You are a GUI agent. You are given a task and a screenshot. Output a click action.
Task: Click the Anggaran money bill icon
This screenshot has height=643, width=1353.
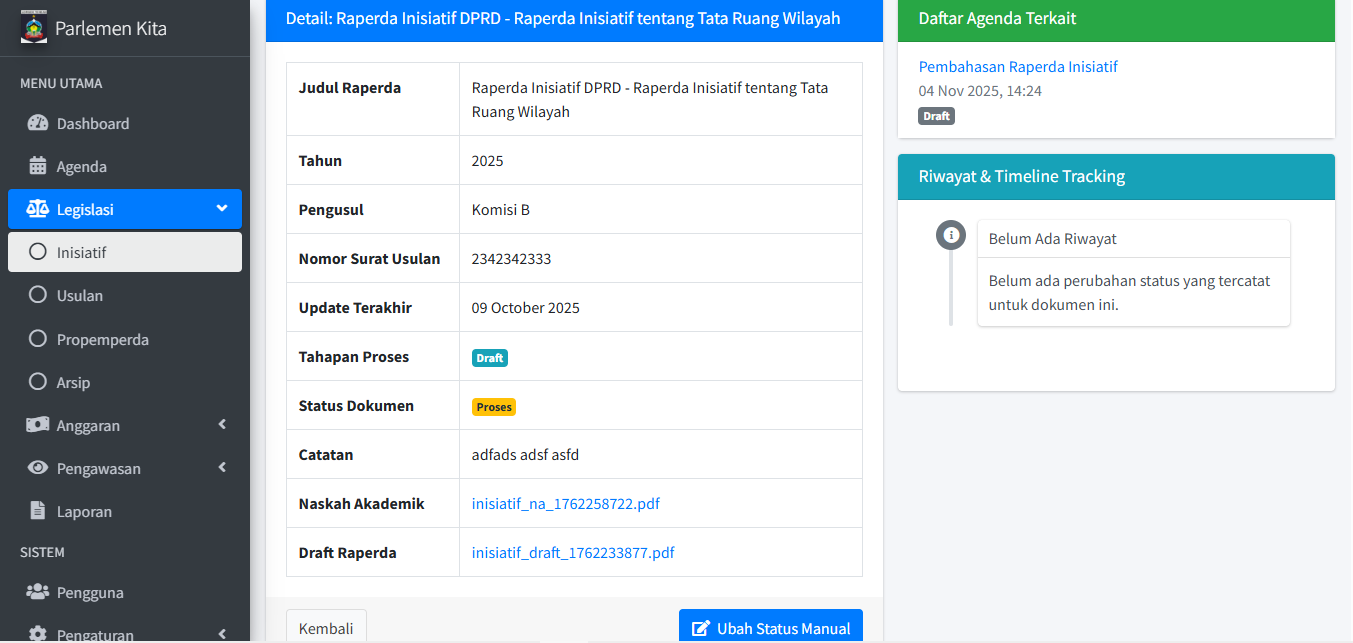[38, 425]
